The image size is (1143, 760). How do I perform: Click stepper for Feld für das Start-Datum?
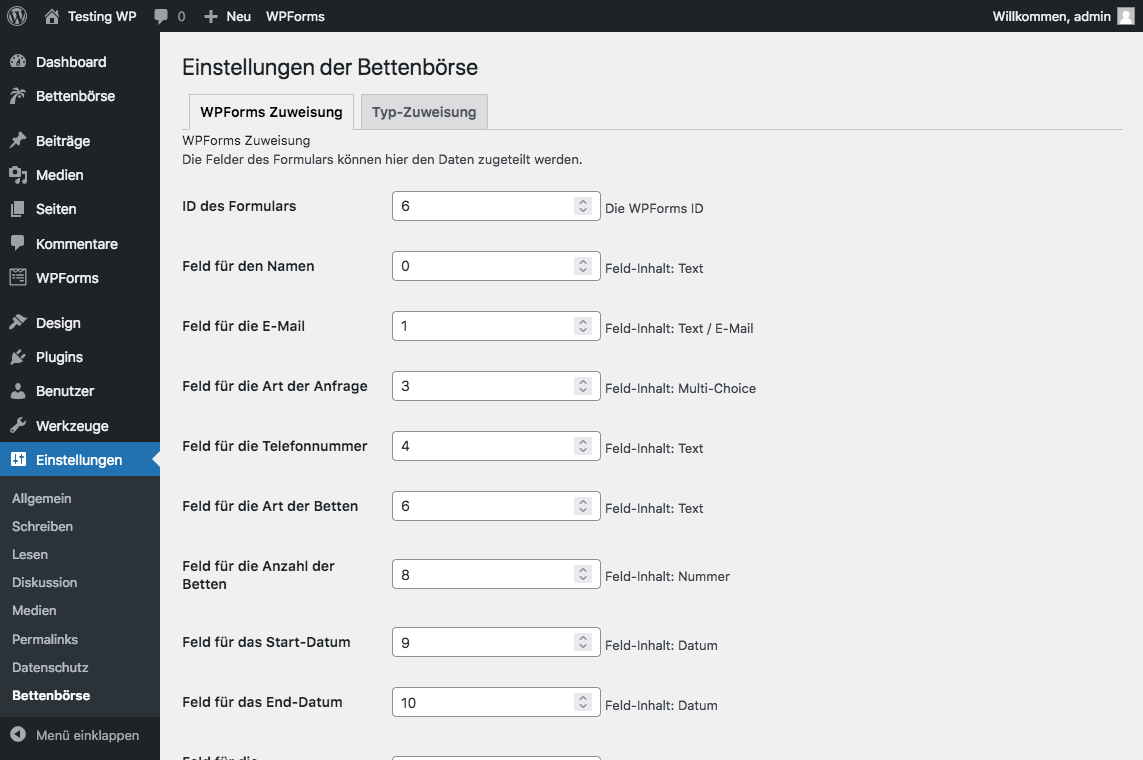[x=582, y=642]
